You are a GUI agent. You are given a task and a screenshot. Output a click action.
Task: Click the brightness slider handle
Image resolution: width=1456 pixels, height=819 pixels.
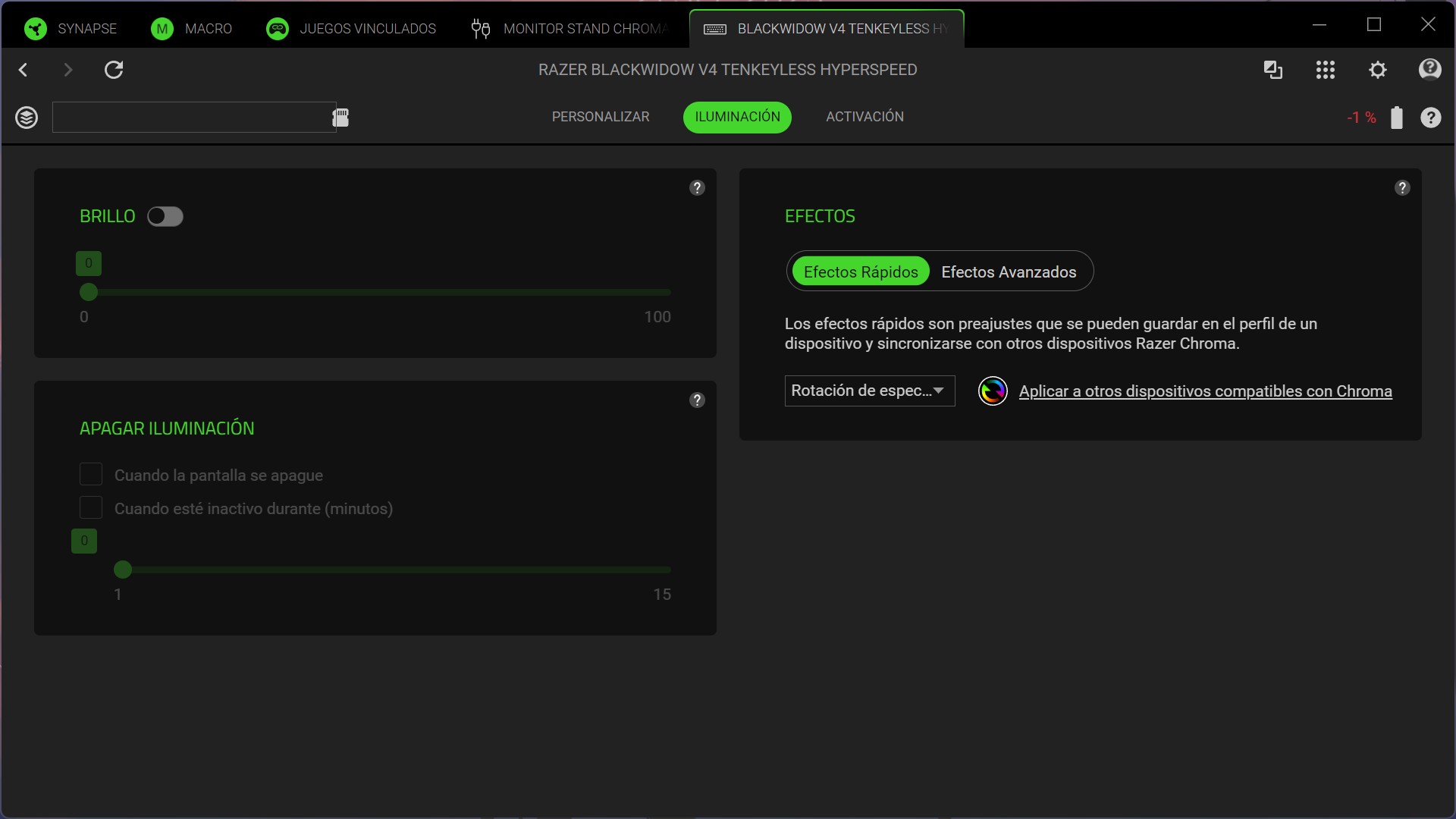click(x=89, y=292)
